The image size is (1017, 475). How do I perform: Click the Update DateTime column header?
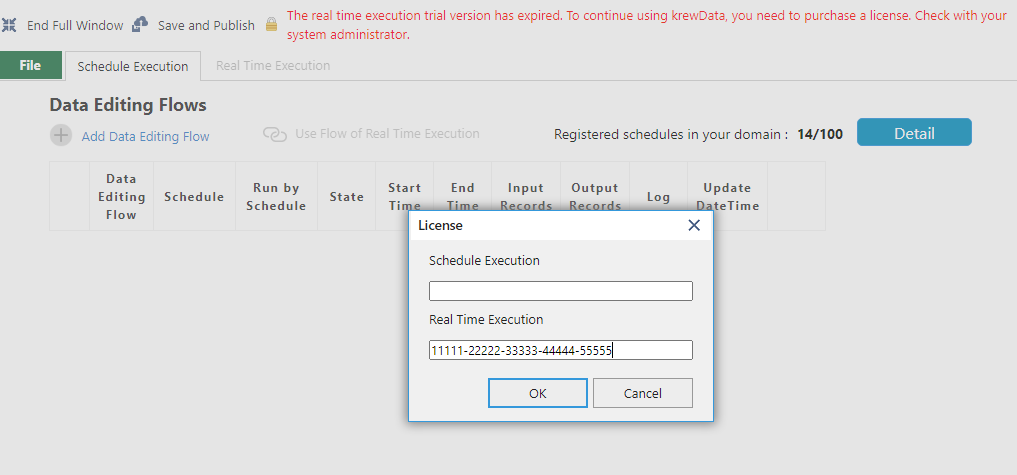click(727, 197)
